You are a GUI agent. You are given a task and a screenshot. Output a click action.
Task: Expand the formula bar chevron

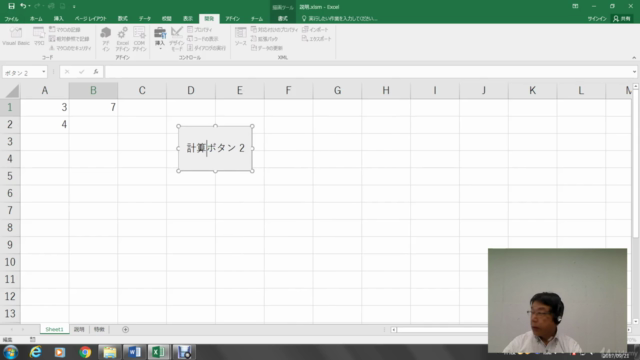(x=634, y=72)
